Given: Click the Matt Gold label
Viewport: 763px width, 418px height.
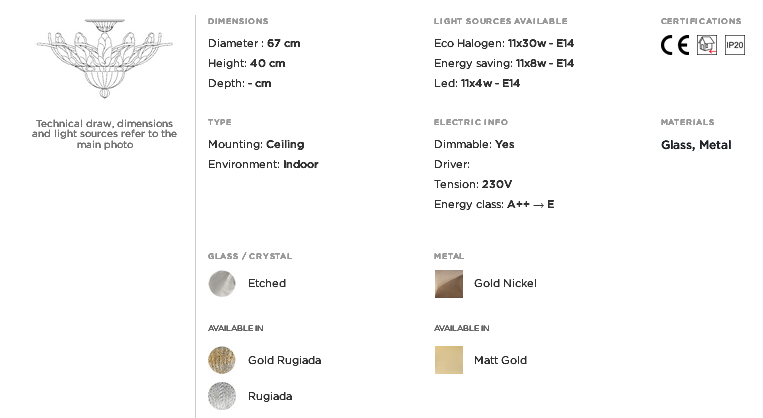Looking at the screenshot, I should (500, 360).
